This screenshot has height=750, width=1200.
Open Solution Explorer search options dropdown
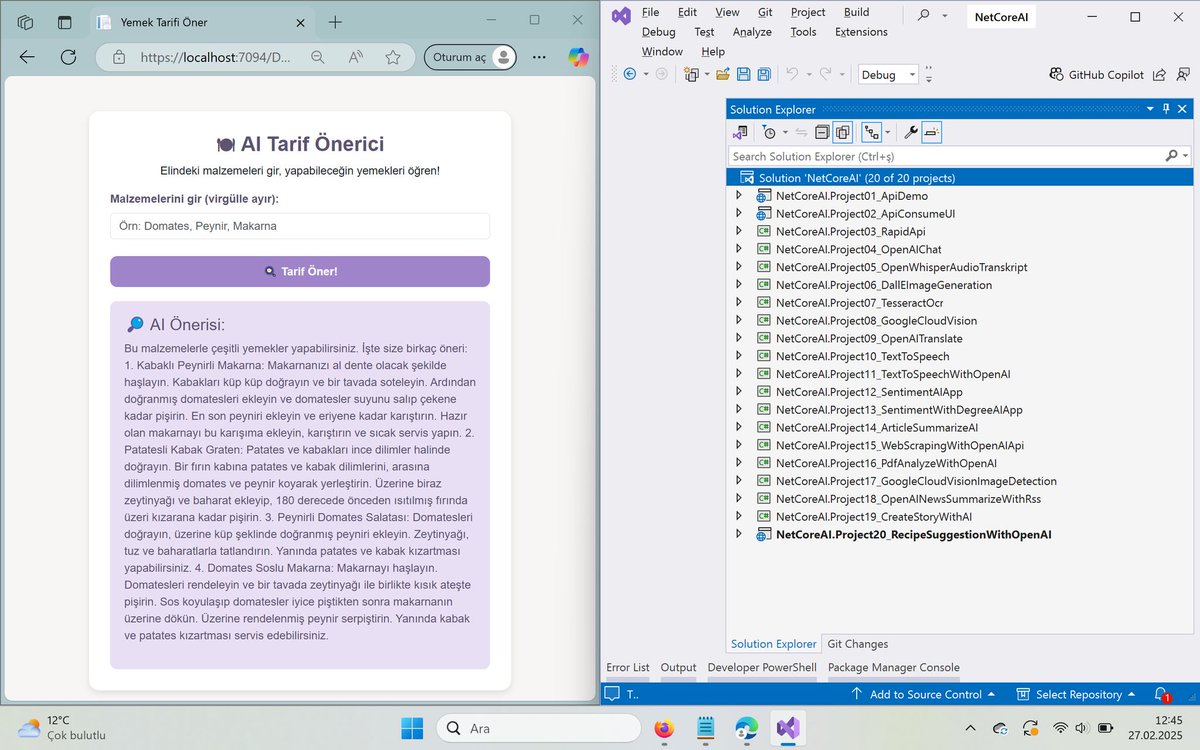tap(1186, 156)
